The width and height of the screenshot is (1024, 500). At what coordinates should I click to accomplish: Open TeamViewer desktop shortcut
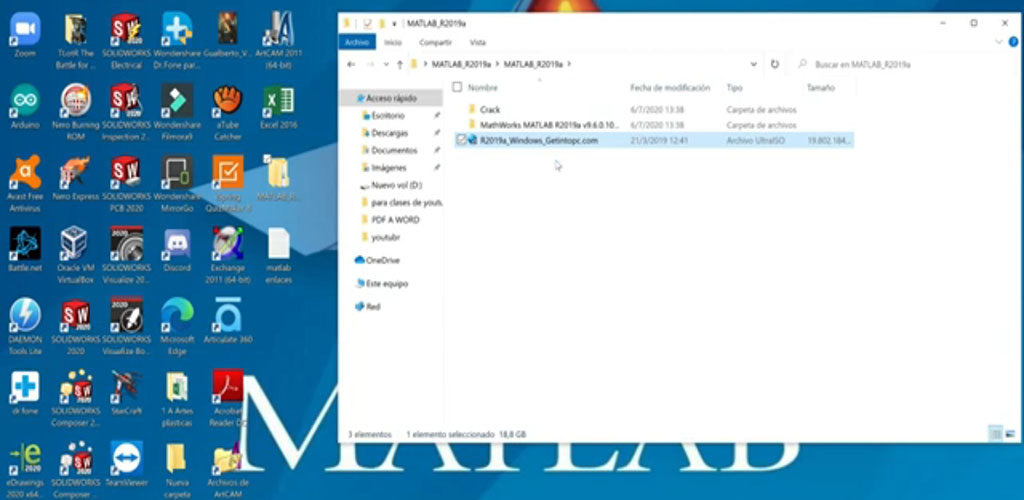[x=127, y=459]
